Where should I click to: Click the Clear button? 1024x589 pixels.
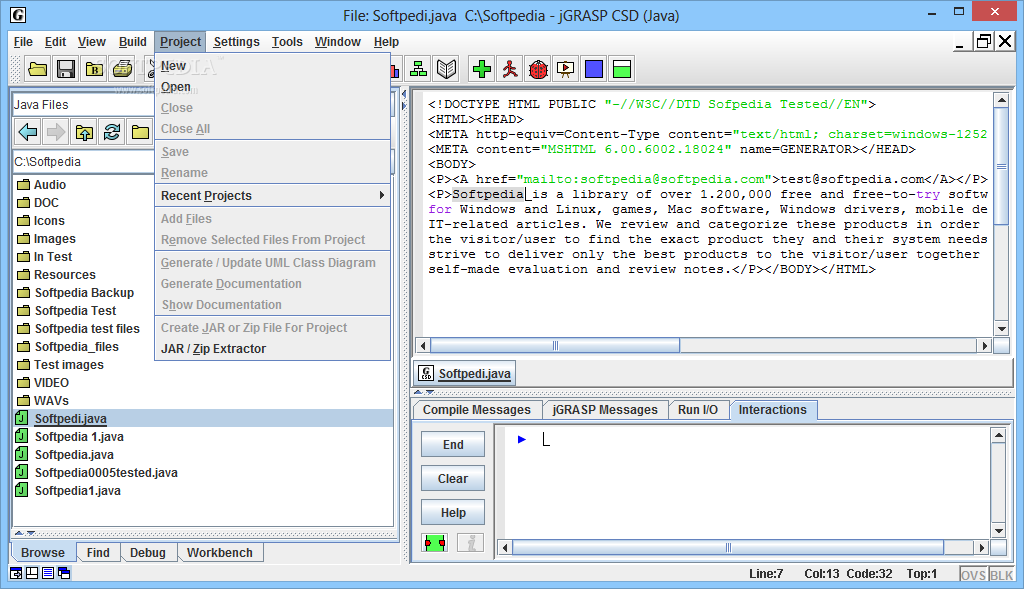(453, 479)
